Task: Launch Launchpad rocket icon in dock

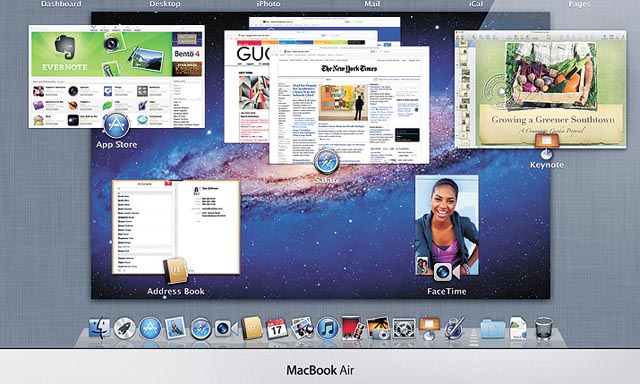Action: tap(124, 328)
